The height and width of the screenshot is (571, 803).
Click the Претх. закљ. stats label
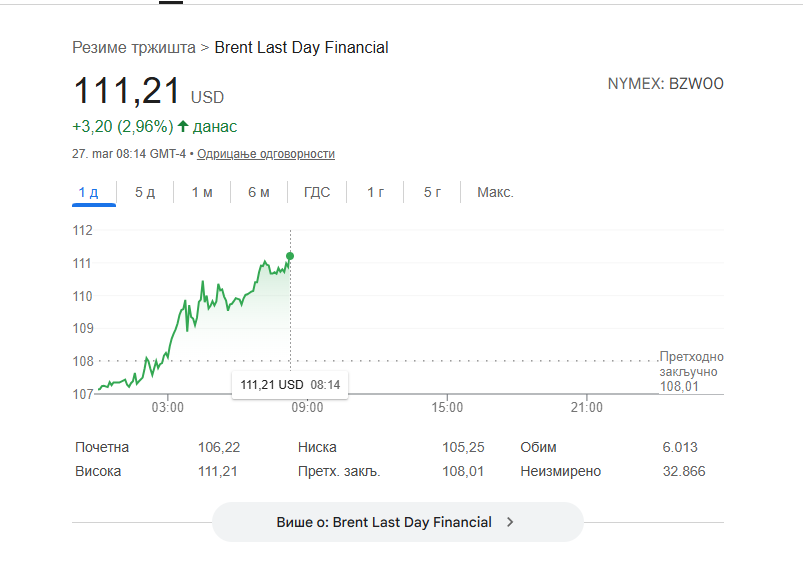(339, 472)
